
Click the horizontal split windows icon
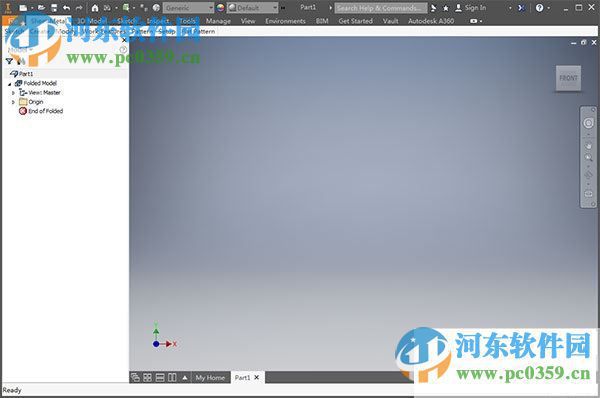pyautogui.click(x=160, y=378)
